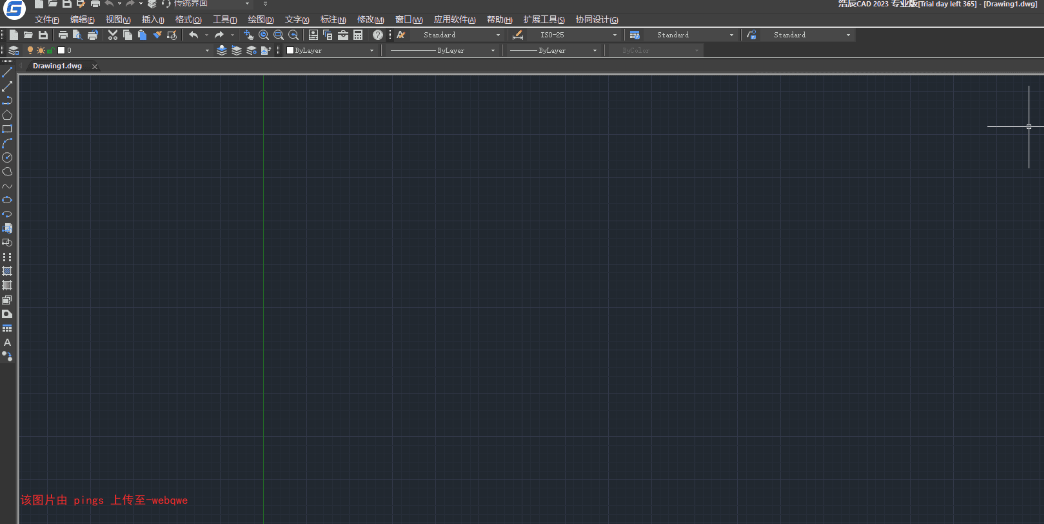Select the Line draw tool
Screen dimensions: 1044x524
click(x=7, y=72)
